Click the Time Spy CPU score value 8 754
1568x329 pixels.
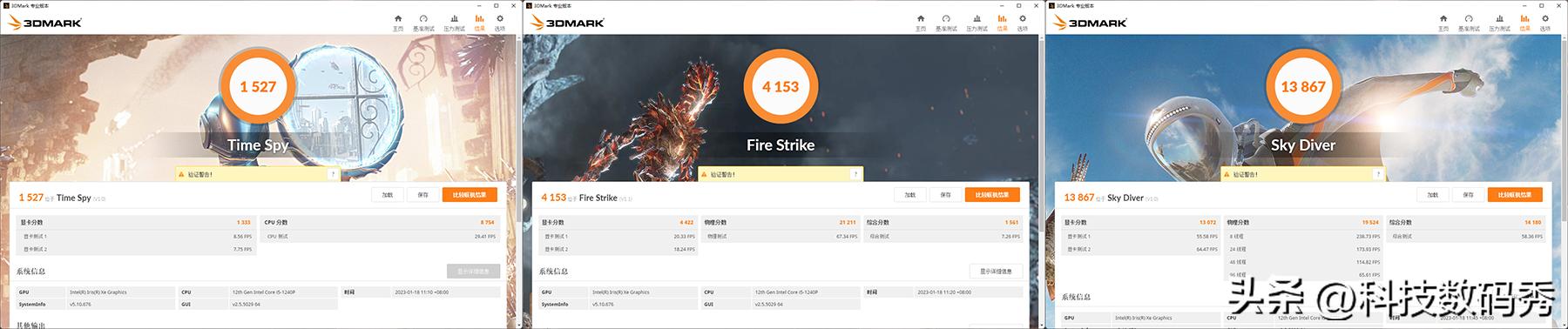click(488, 223)
